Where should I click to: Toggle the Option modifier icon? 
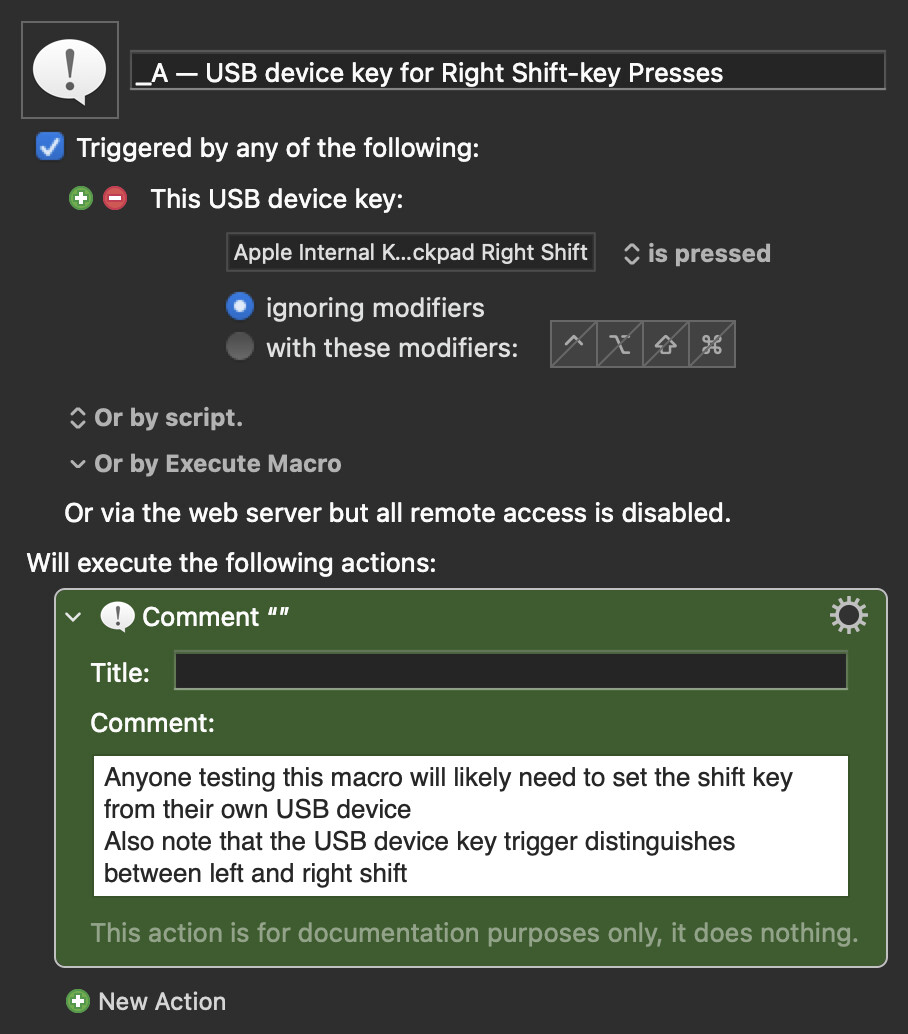pos(620,345)
